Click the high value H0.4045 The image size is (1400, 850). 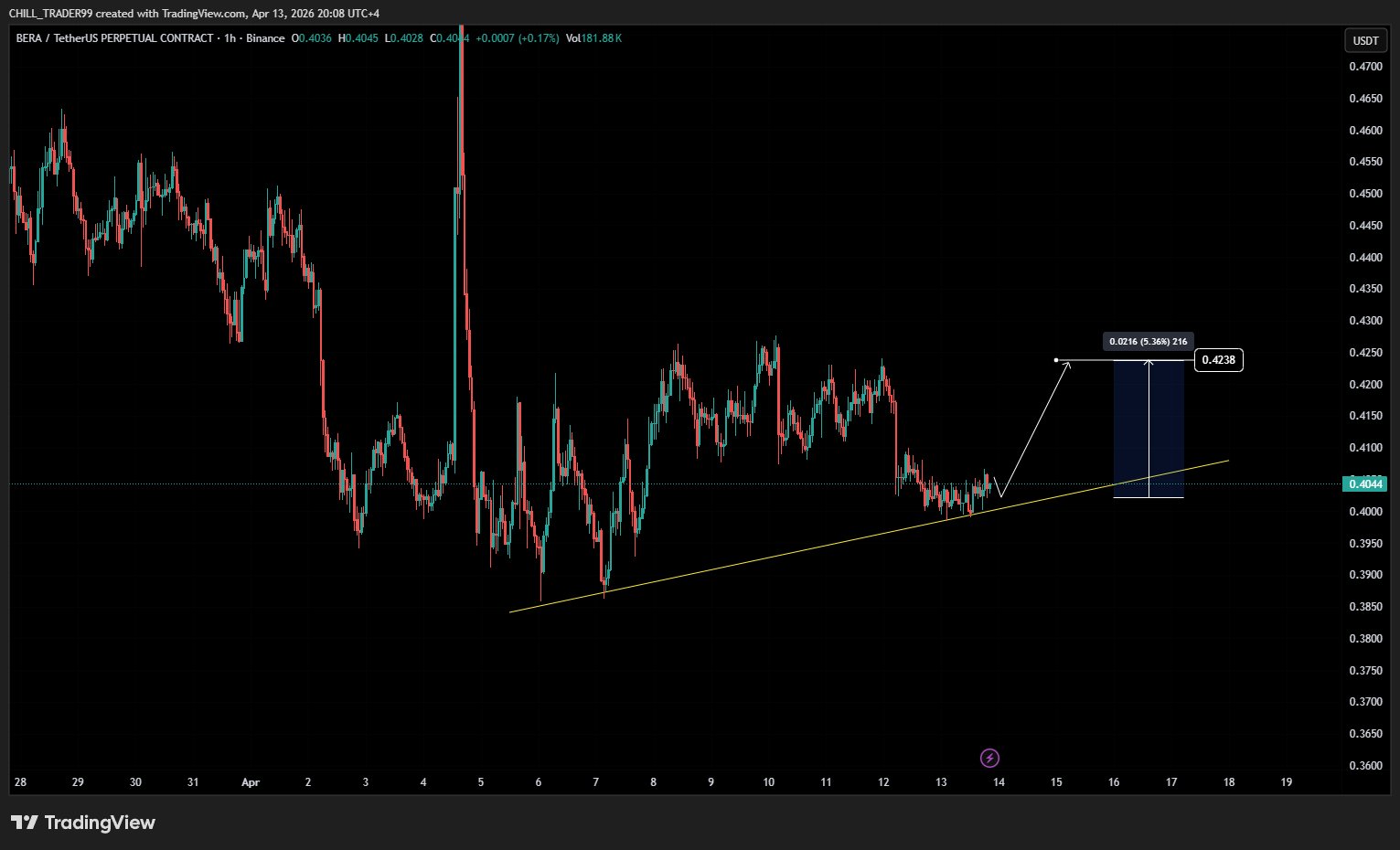pyautogui.click(x=358, y=38)
